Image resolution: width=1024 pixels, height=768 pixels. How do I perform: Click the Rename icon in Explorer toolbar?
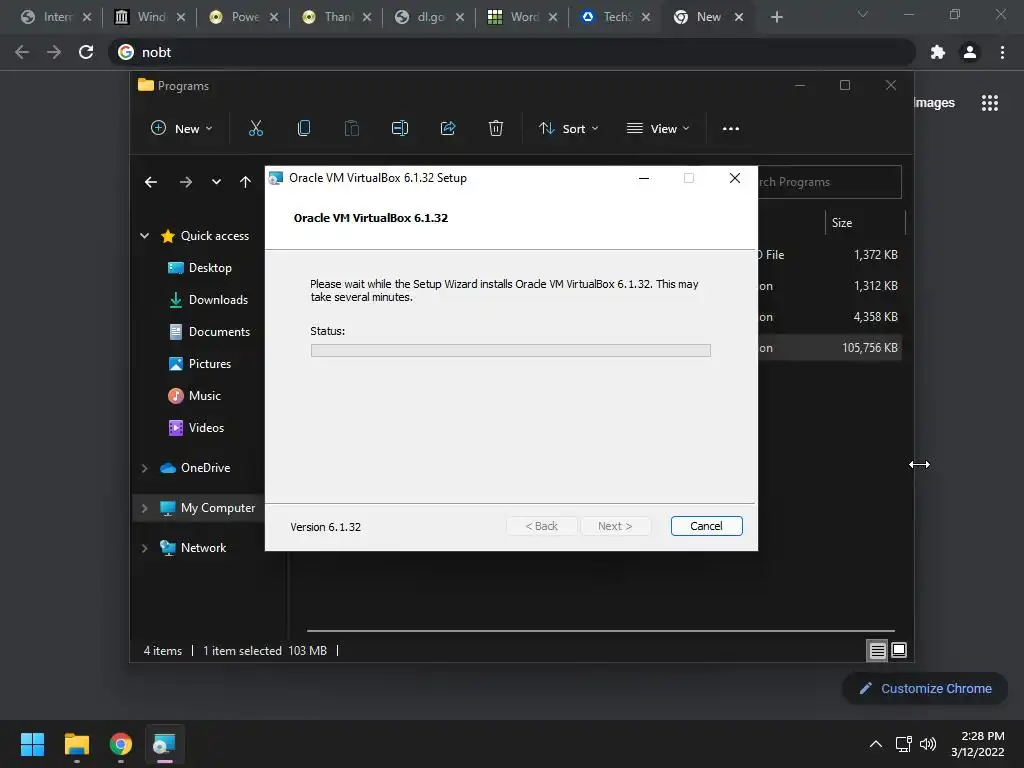(x=400, y=128)
